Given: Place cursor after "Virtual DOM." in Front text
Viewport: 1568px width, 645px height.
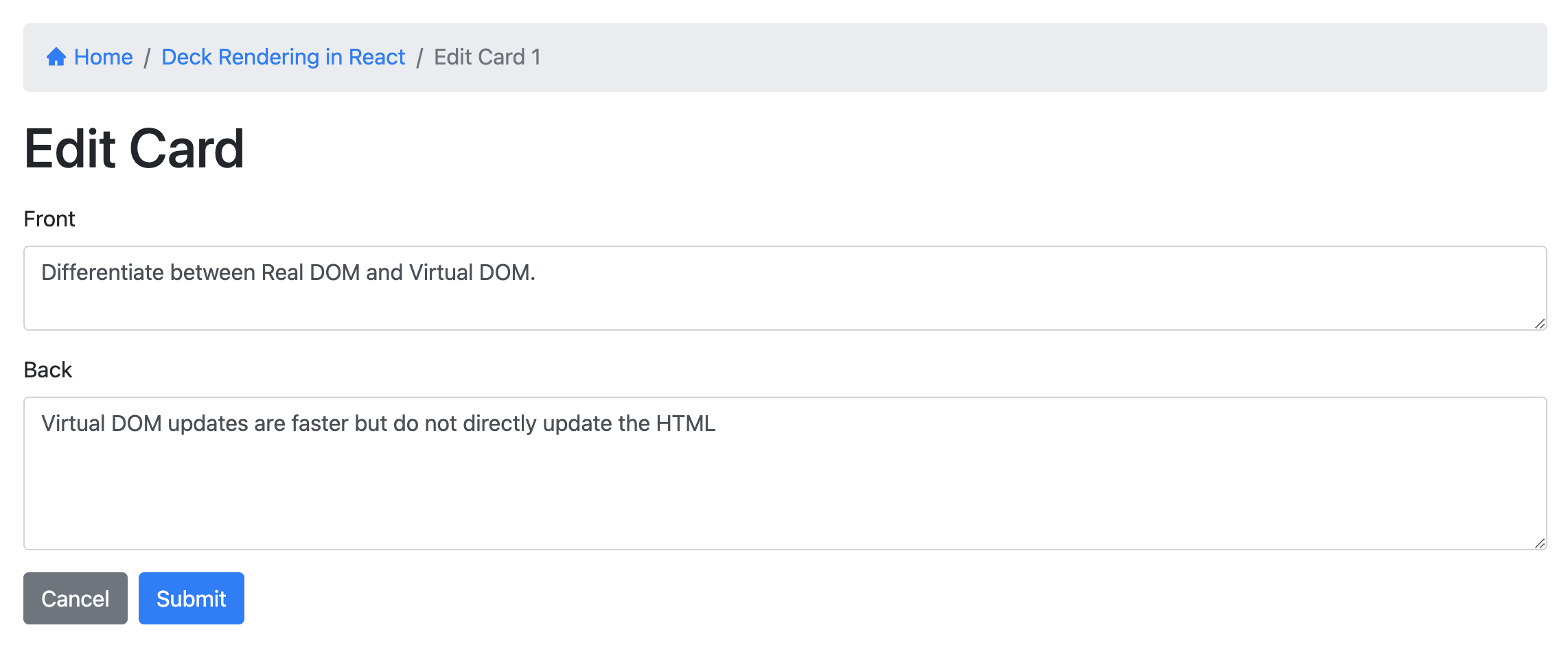Looking at the screenshot, I should coord(536,272).
